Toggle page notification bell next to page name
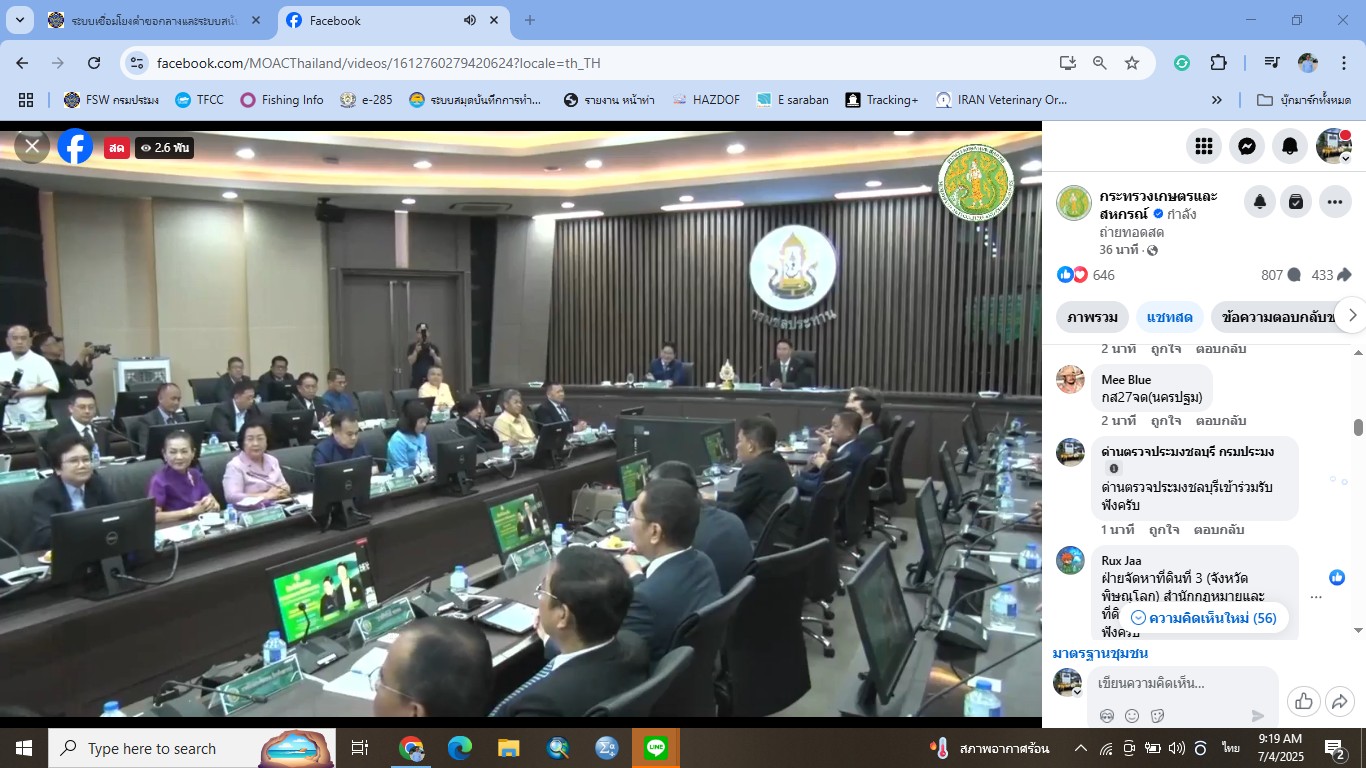Viewport: 1366px width, 768px height. (1260, 202)
